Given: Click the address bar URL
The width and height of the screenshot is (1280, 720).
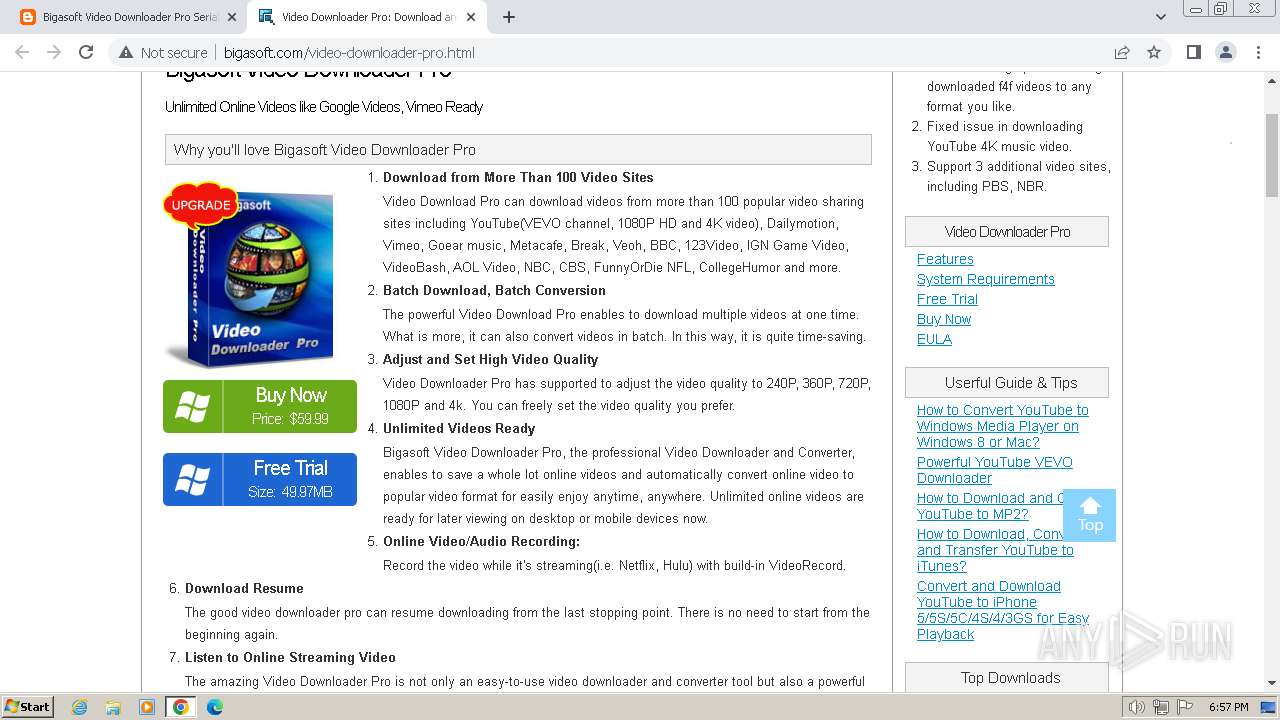Looking at the screenshot, I should click(349, 52).
